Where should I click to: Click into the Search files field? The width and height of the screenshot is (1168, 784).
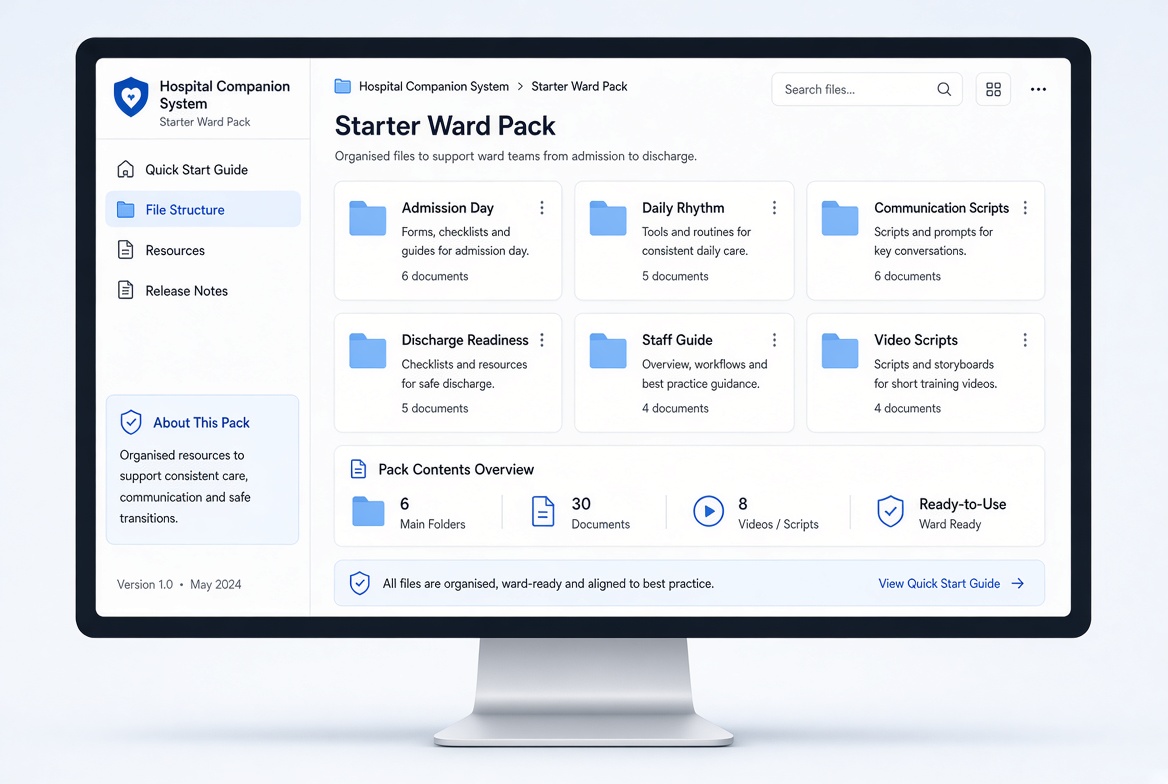(866, 89)
